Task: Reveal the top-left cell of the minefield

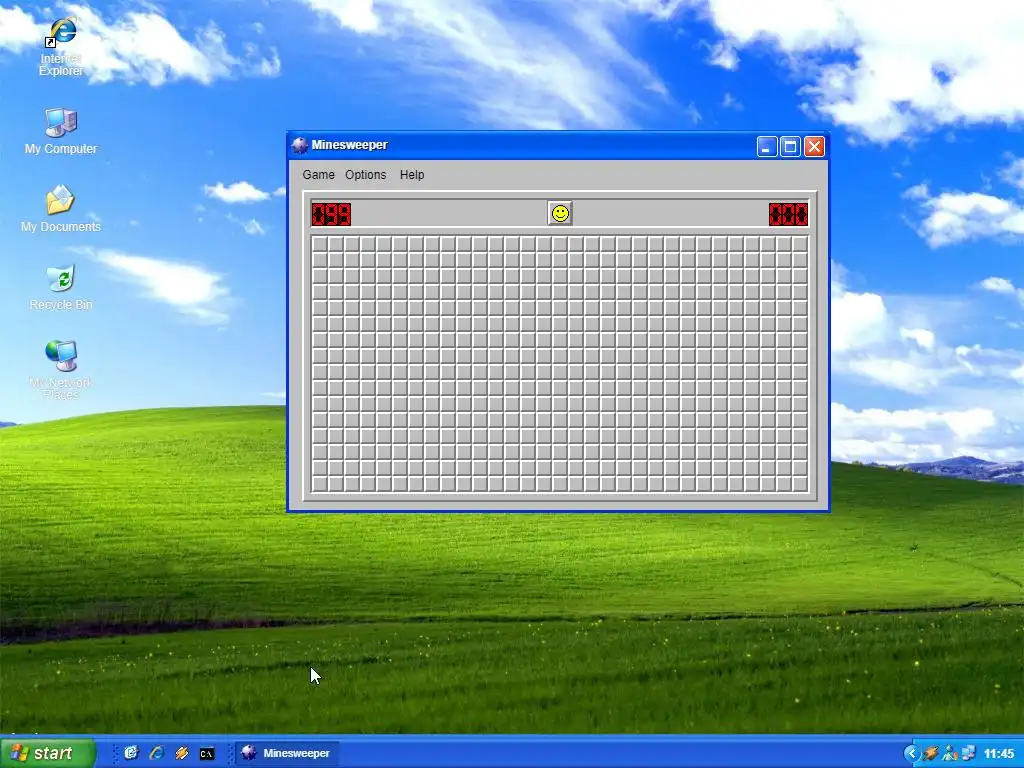Action: point(319,244)
